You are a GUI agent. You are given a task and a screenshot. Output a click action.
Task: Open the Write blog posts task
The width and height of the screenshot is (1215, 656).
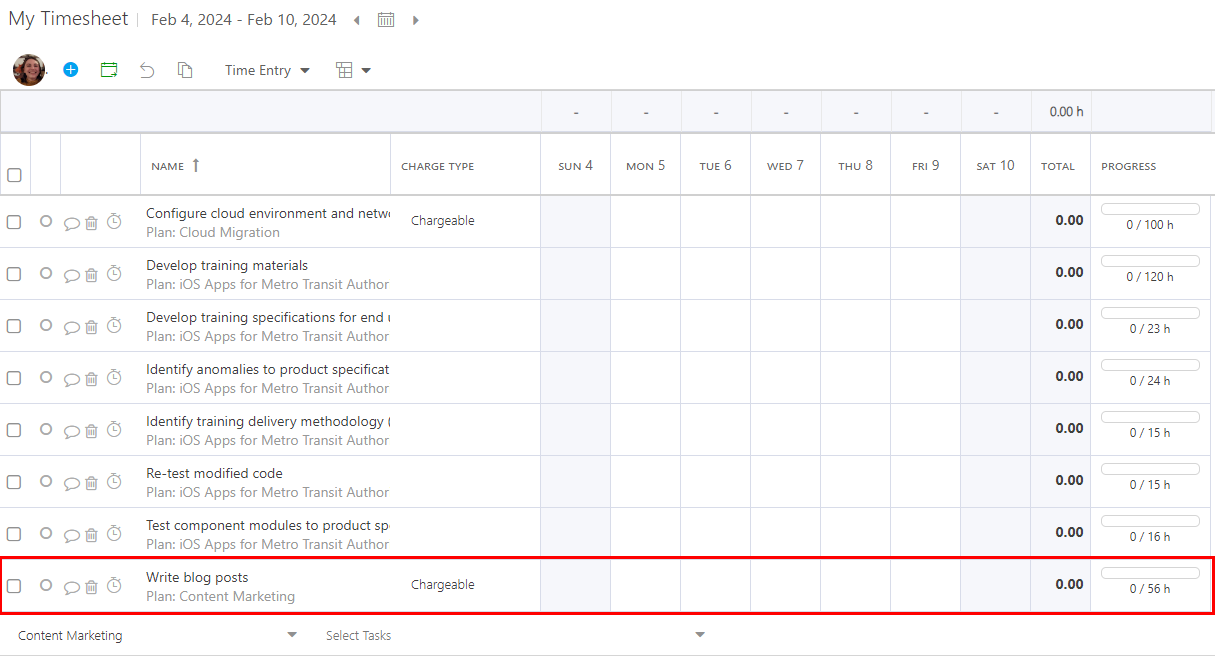(x=197, y=577)
